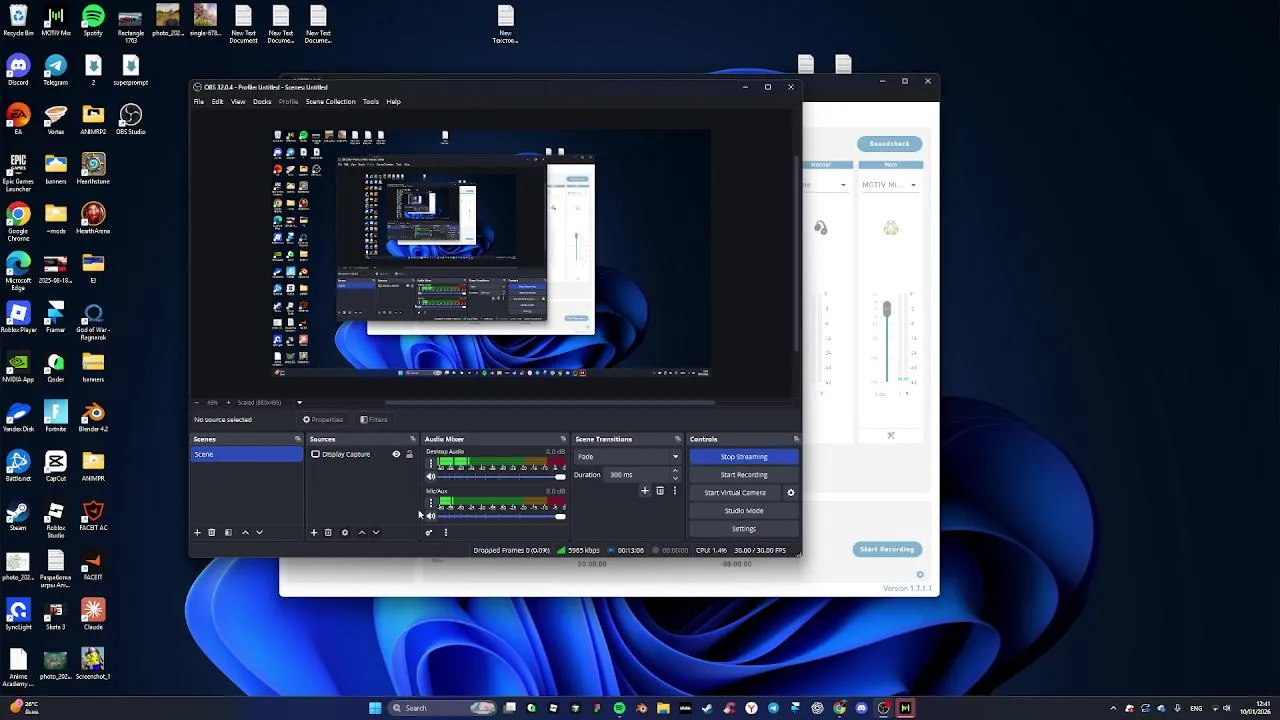
Task: Open OBS Settings button
Action: 744,528
